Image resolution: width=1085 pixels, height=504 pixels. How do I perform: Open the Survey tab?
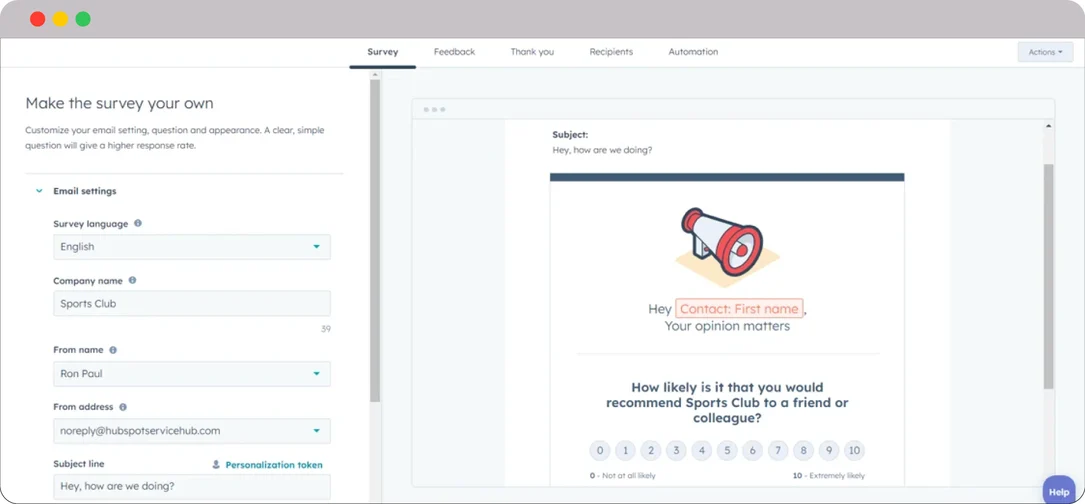coord(383,52)
